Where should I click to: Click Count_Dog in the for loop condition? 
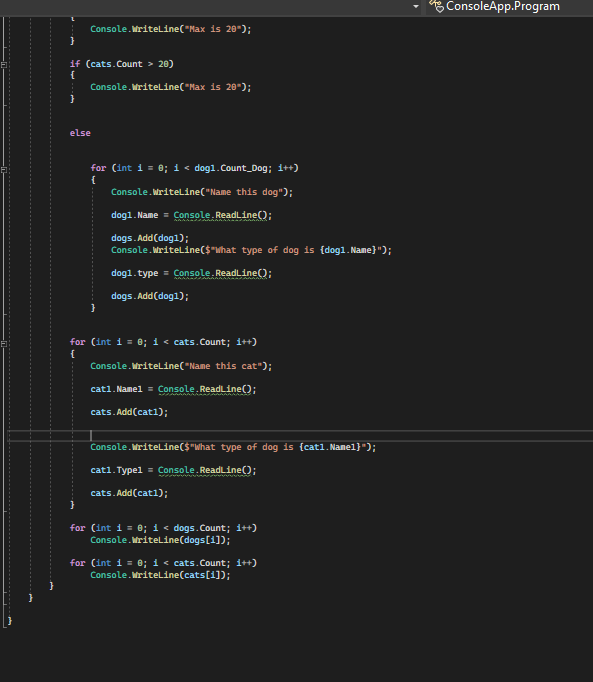244,168
